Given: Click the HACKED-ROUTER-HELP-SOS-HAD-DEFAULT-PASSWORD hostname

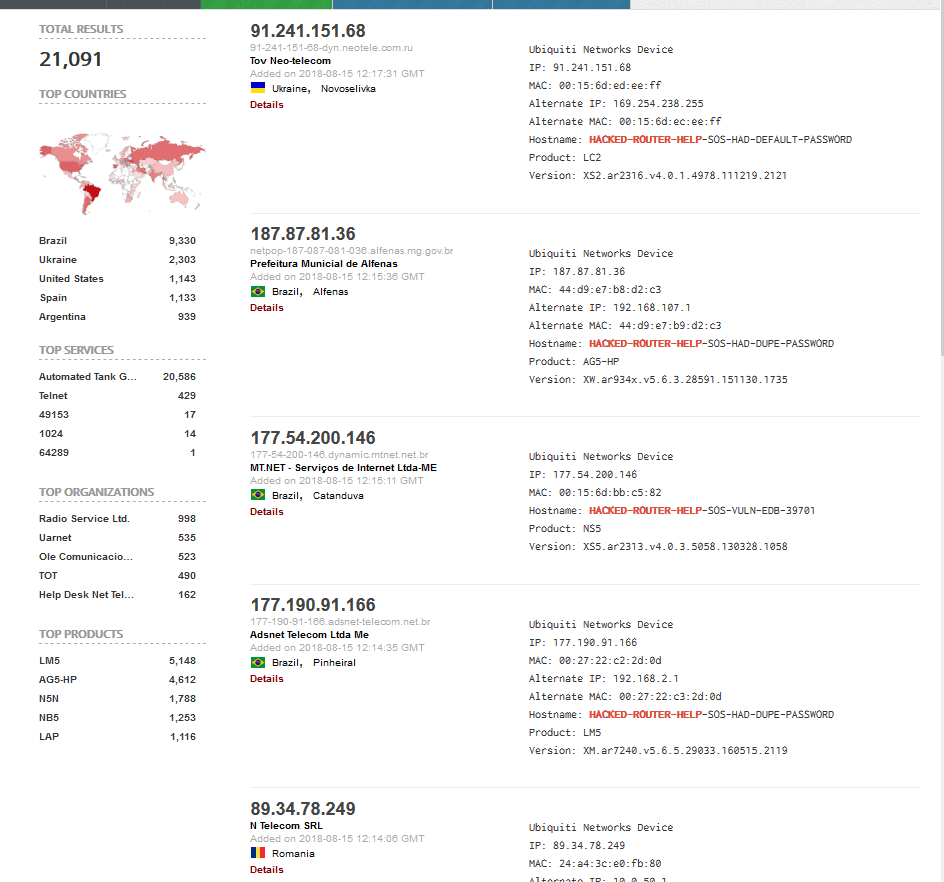Looking at the screenshot, I should pyautogui.click(x=720, y=140).
